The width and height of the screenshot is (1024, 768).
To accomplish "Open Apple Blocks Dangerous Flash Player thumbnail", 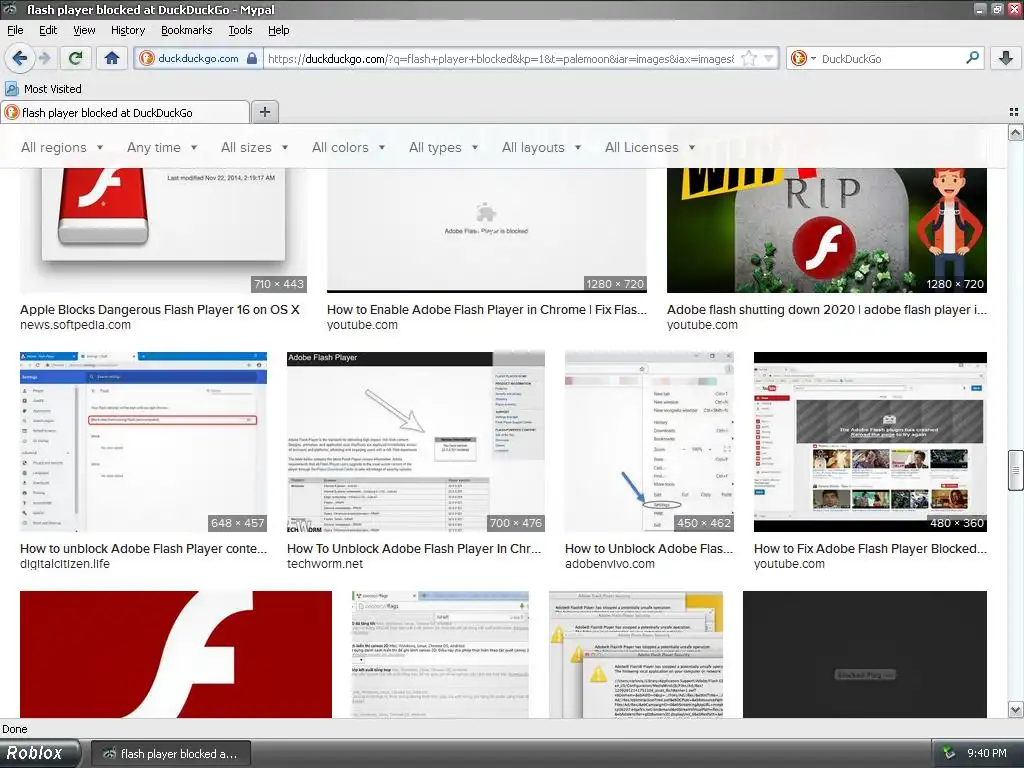I will (x=163, y=231).
